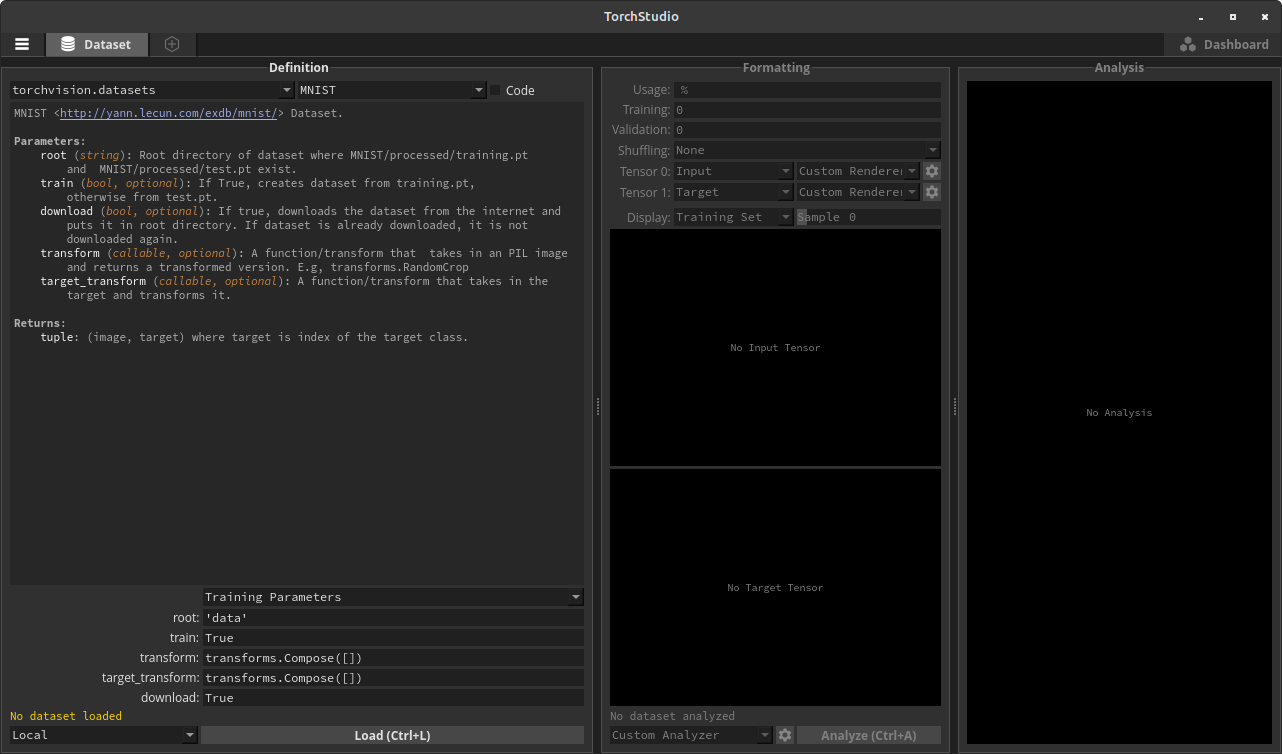Click the root 'data' input field
The height and width of the screenshot is (754, 1282).
click(393, 617)
